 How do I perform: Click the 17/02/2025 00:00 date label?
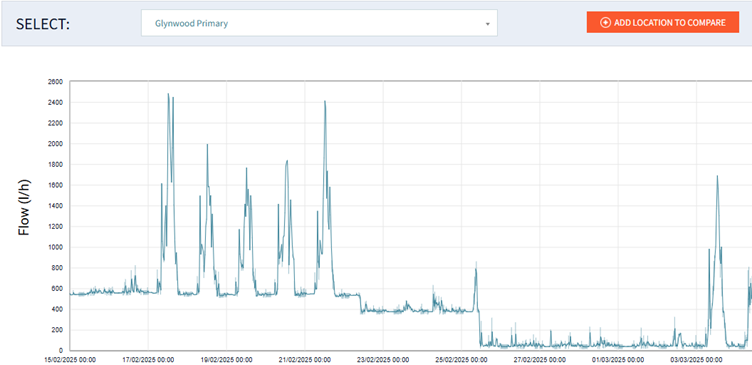coord(148,359)
